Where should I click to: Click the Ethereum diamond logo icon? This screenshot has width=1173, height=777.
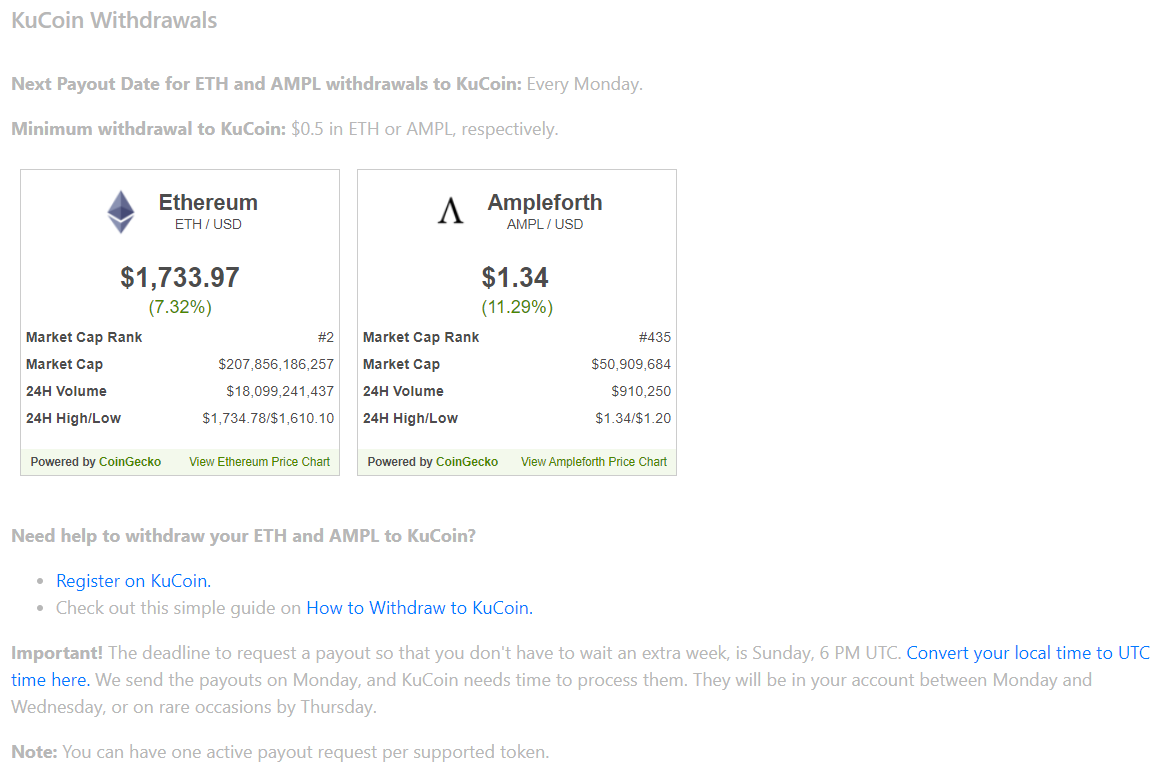[x=120, y=212]
